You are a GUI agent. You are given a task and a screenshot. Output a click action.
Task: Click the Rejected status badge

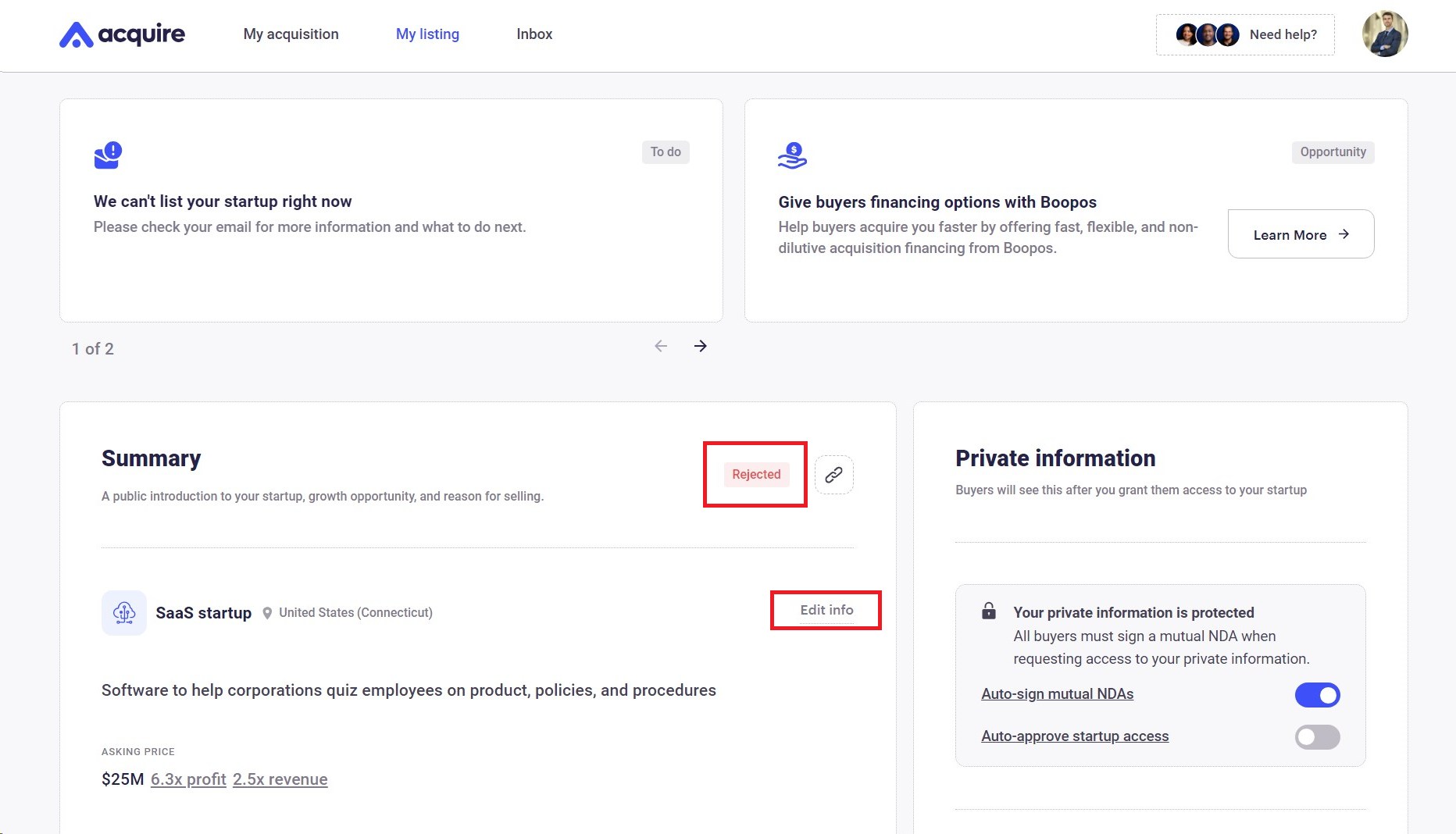(755, 475)
